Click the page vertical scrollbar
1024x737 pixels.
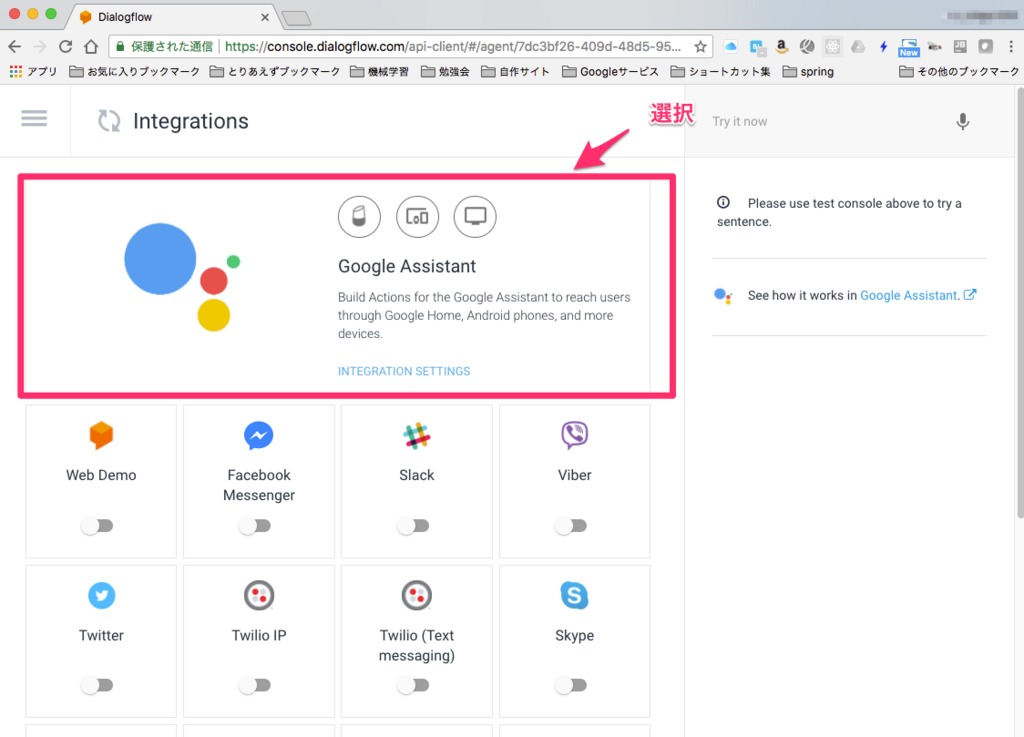(x=1019, y=302)
